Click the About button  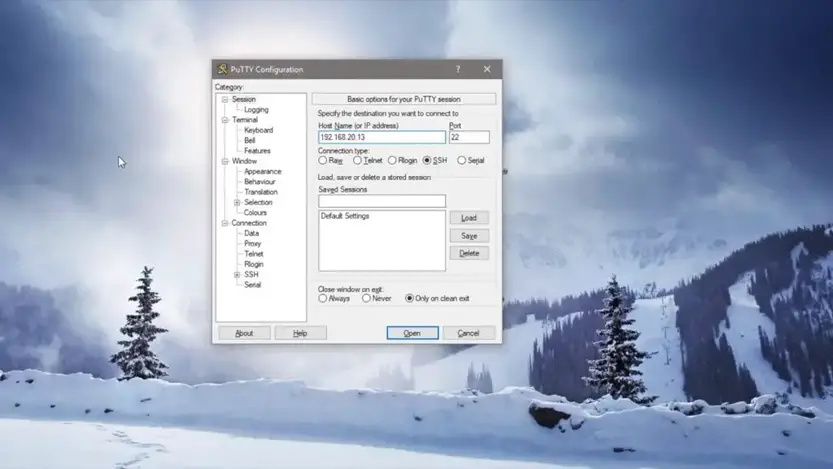[x=244, y=333]
